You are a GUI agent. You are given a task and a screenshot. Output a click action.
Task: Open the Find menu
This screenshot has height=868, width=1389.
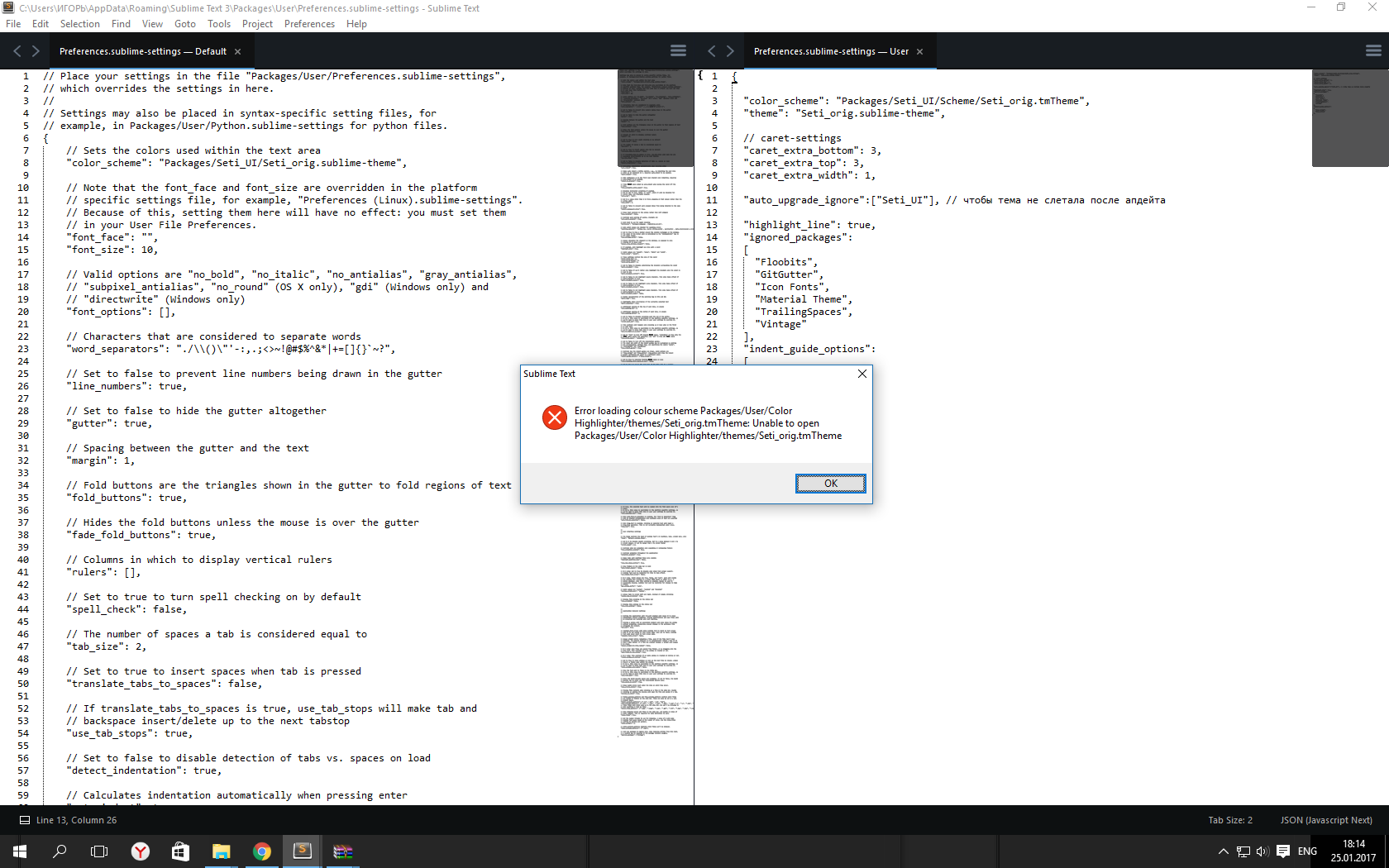click(121, 24)
